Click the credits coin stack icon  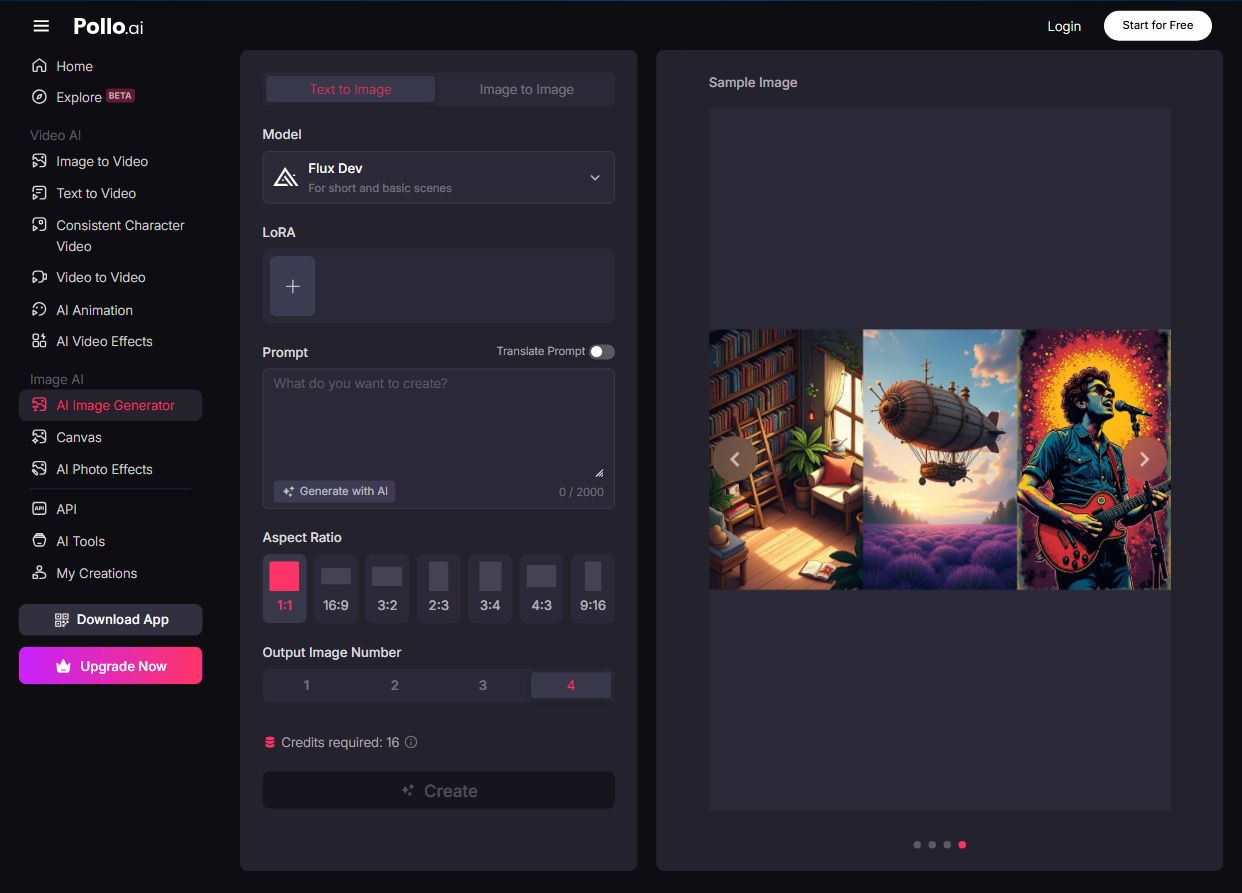point(269,742)
